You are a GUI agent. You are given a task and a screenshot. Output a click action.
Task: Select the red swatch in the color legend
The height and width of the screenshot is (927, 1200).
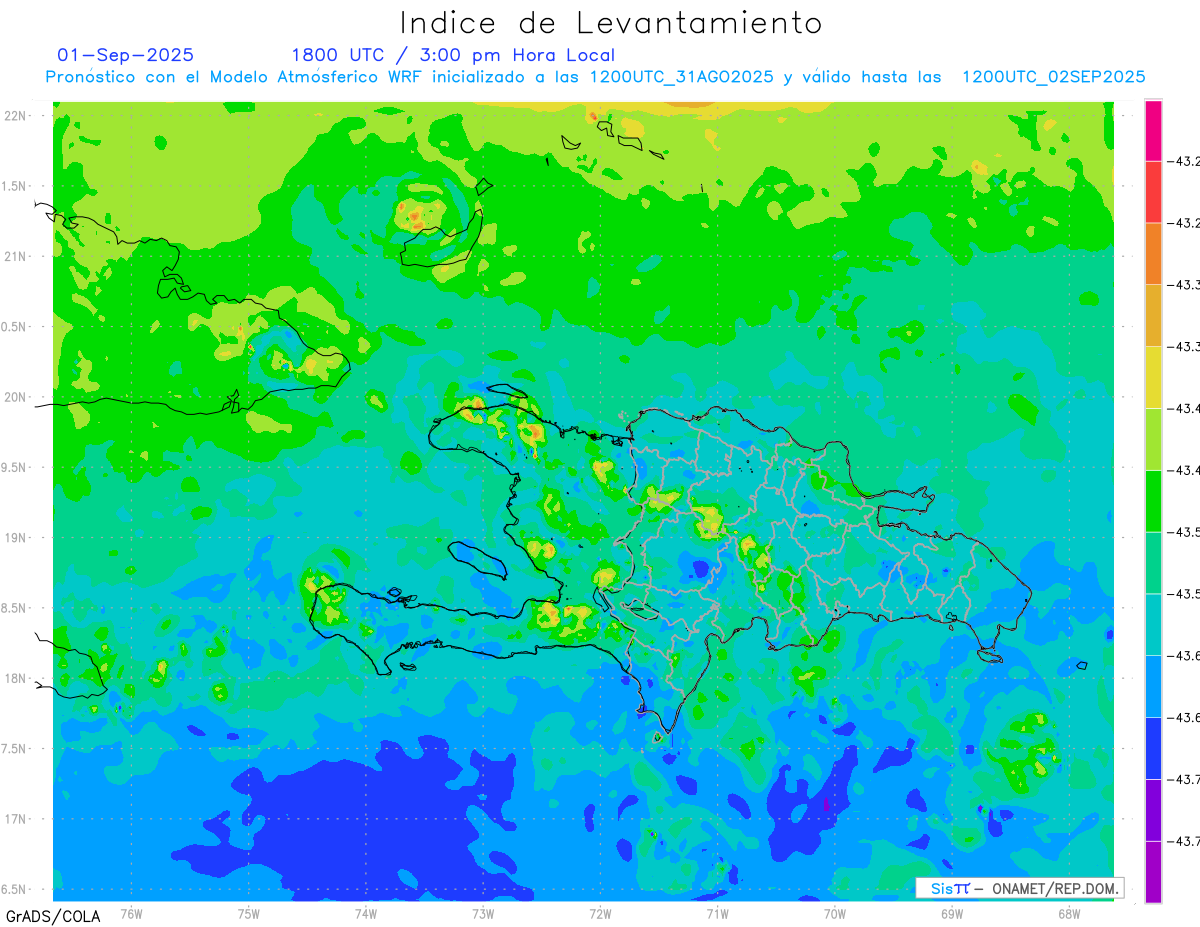[x=1153, y=191]
